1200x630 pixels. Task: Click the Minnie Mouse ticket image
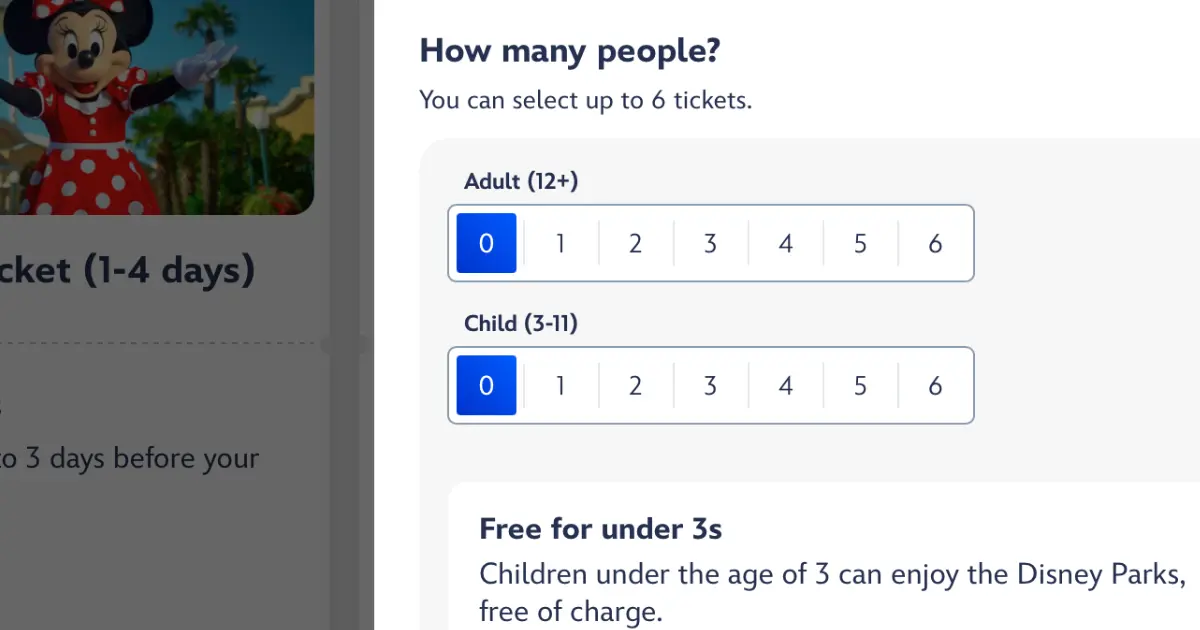[157, 107]
